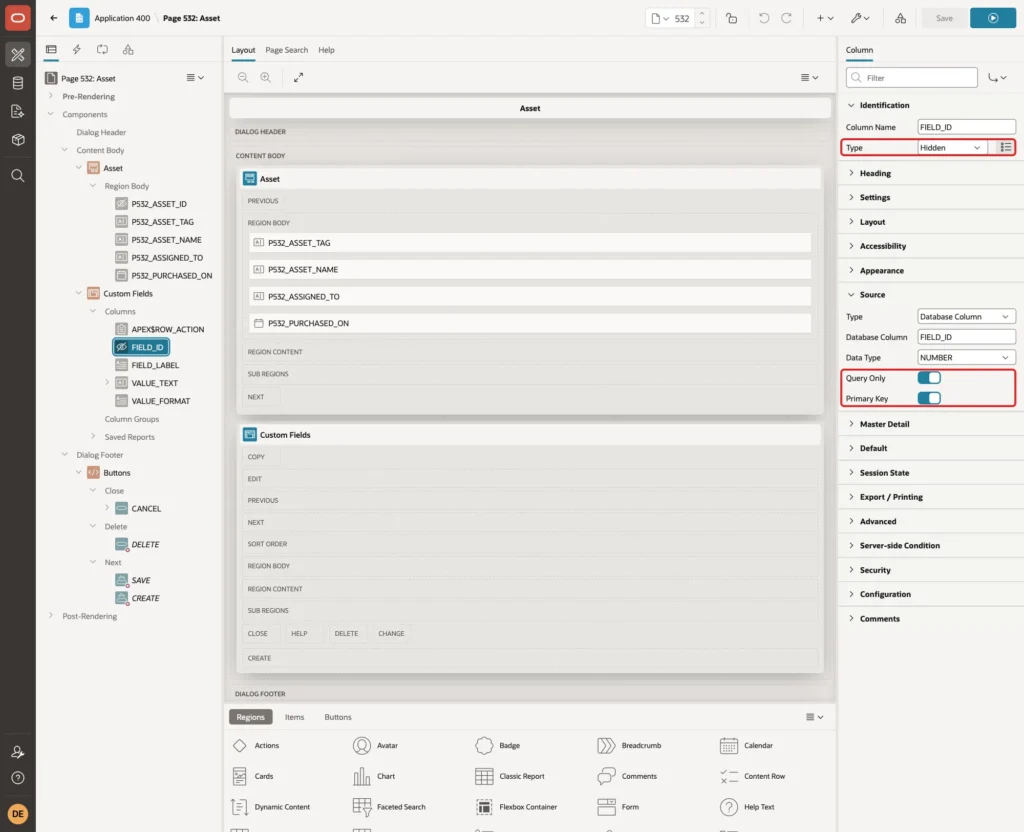Open the Type quick pick list icon
The image size is (1024, 832).
[1006, 148]
